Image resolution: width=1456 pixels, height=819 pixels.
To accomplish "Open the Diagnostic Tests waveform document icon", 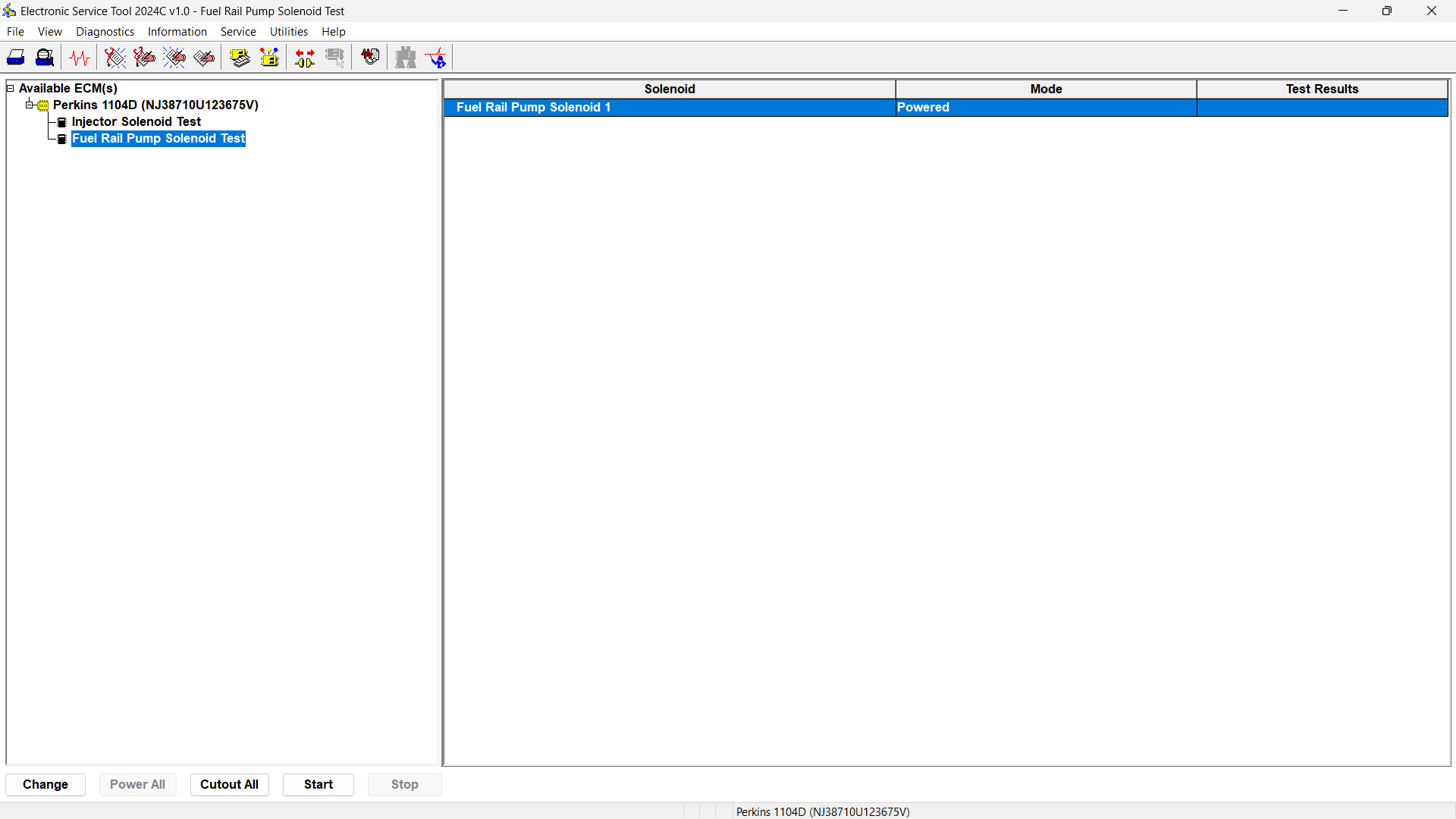I will [370, 58].
